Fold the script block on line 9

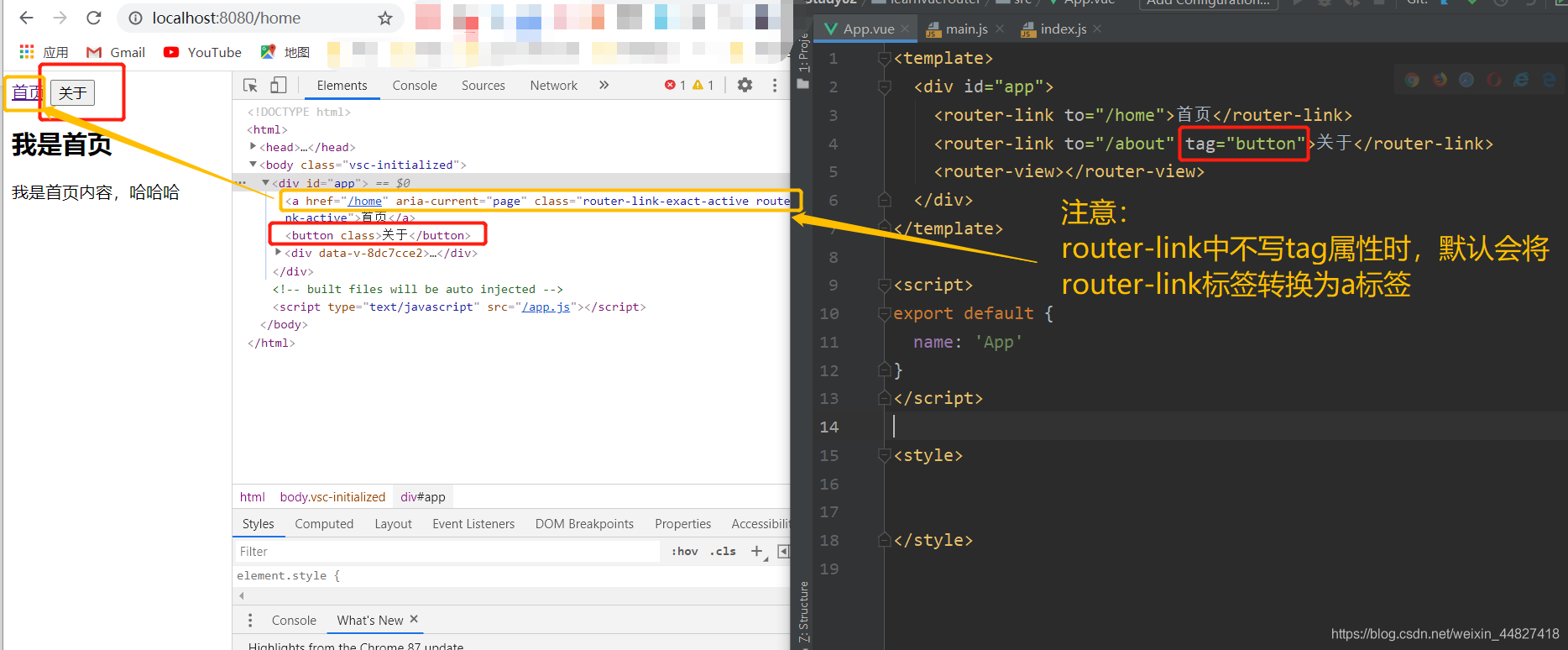coord(884,285)
